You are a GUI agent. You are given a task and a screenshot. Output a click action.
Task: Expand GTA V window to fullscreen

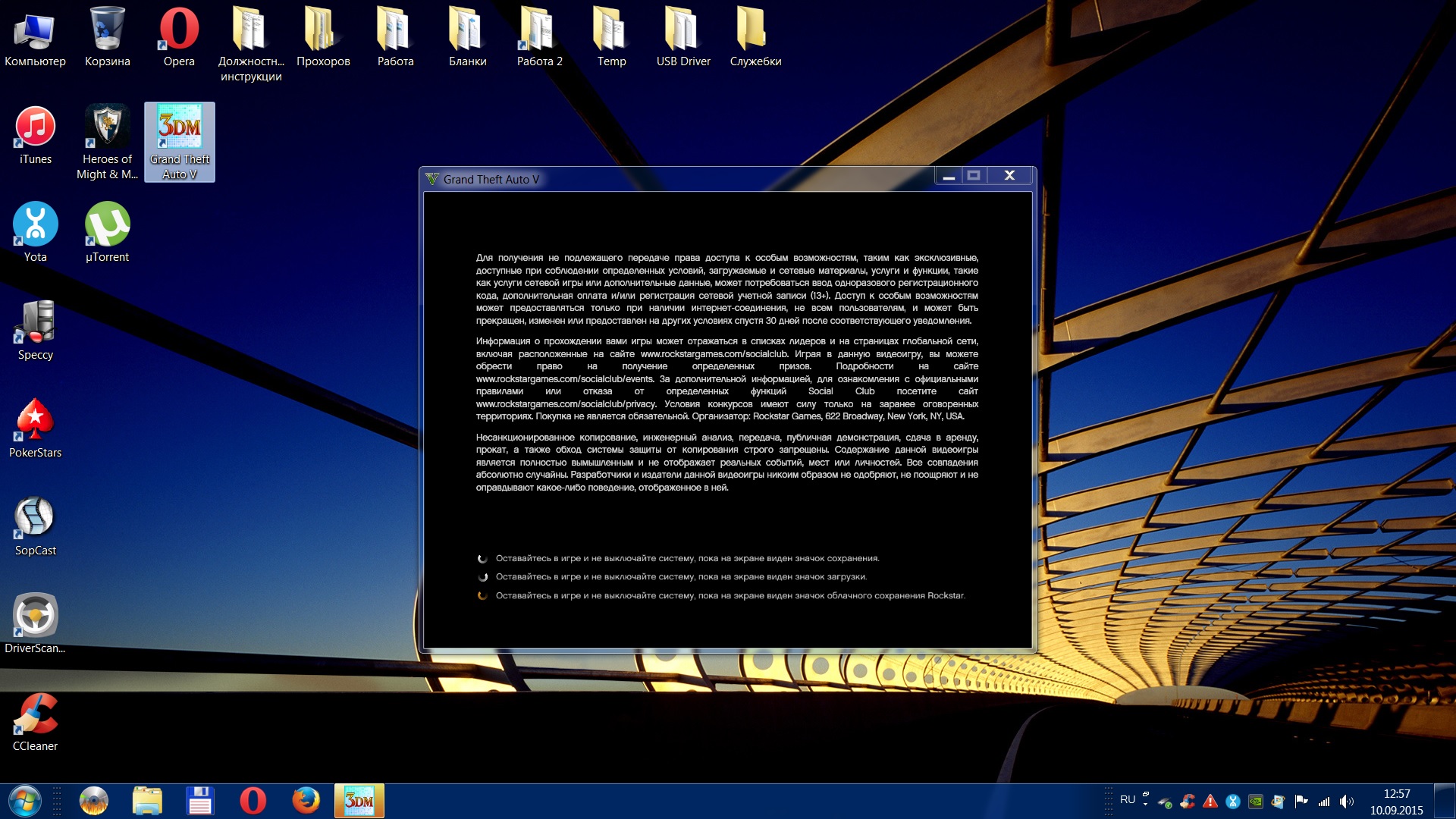[x=975, y=176]
